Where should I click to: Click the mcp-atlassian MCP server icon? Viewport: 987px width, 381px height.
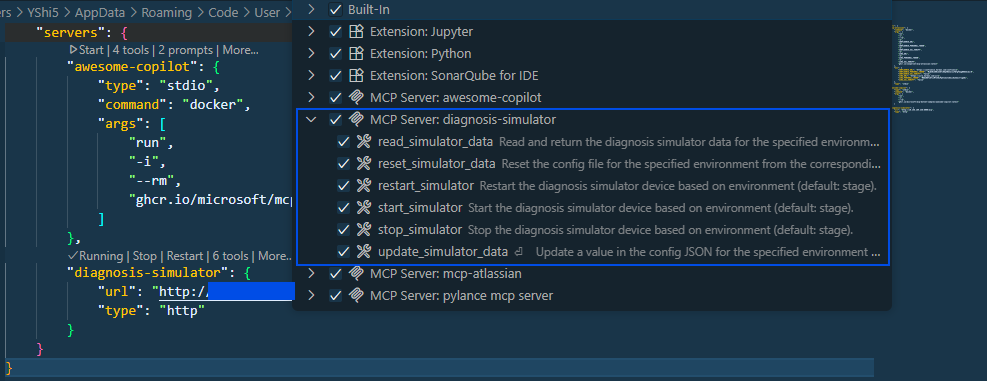pyautogui.click(x=356, y=274)
